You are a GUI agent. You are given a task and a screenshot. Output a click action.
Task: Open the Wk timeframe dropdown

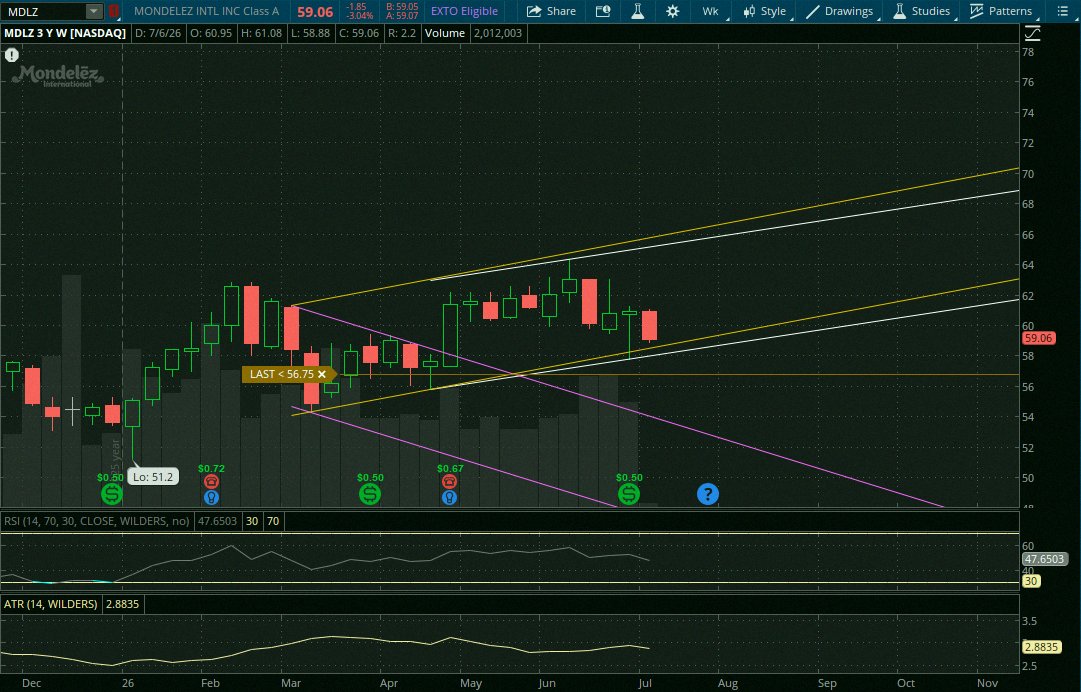click(x=712, y=11)
